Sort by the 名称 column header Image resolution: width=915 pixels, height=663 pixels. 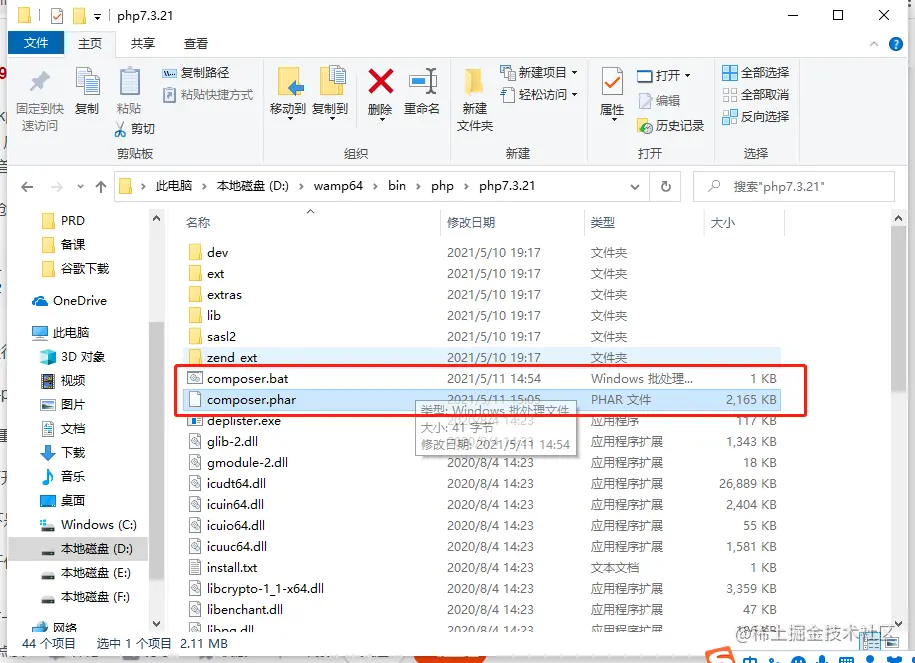(197, 222)
